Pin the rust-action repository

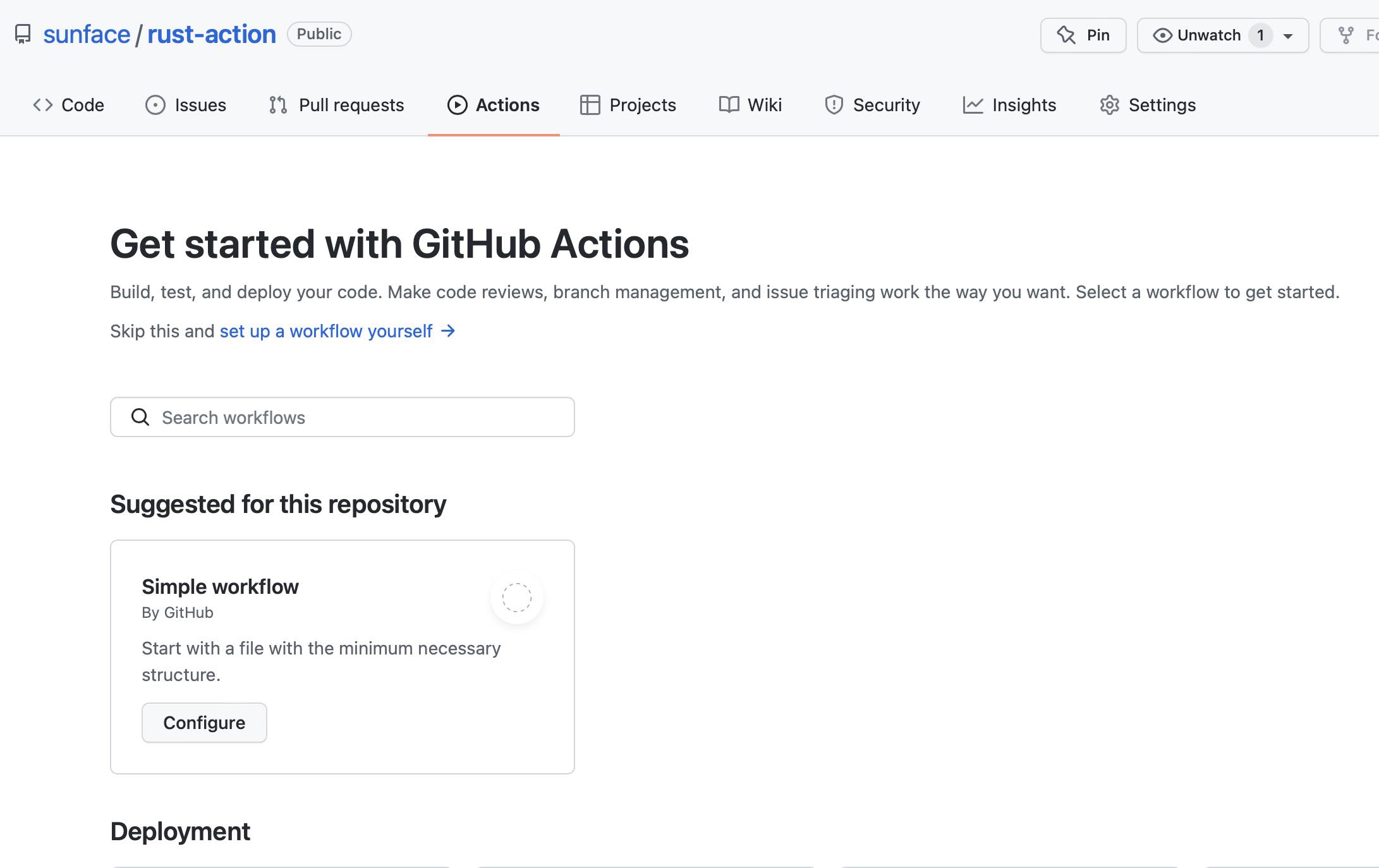pos(1083,35)
